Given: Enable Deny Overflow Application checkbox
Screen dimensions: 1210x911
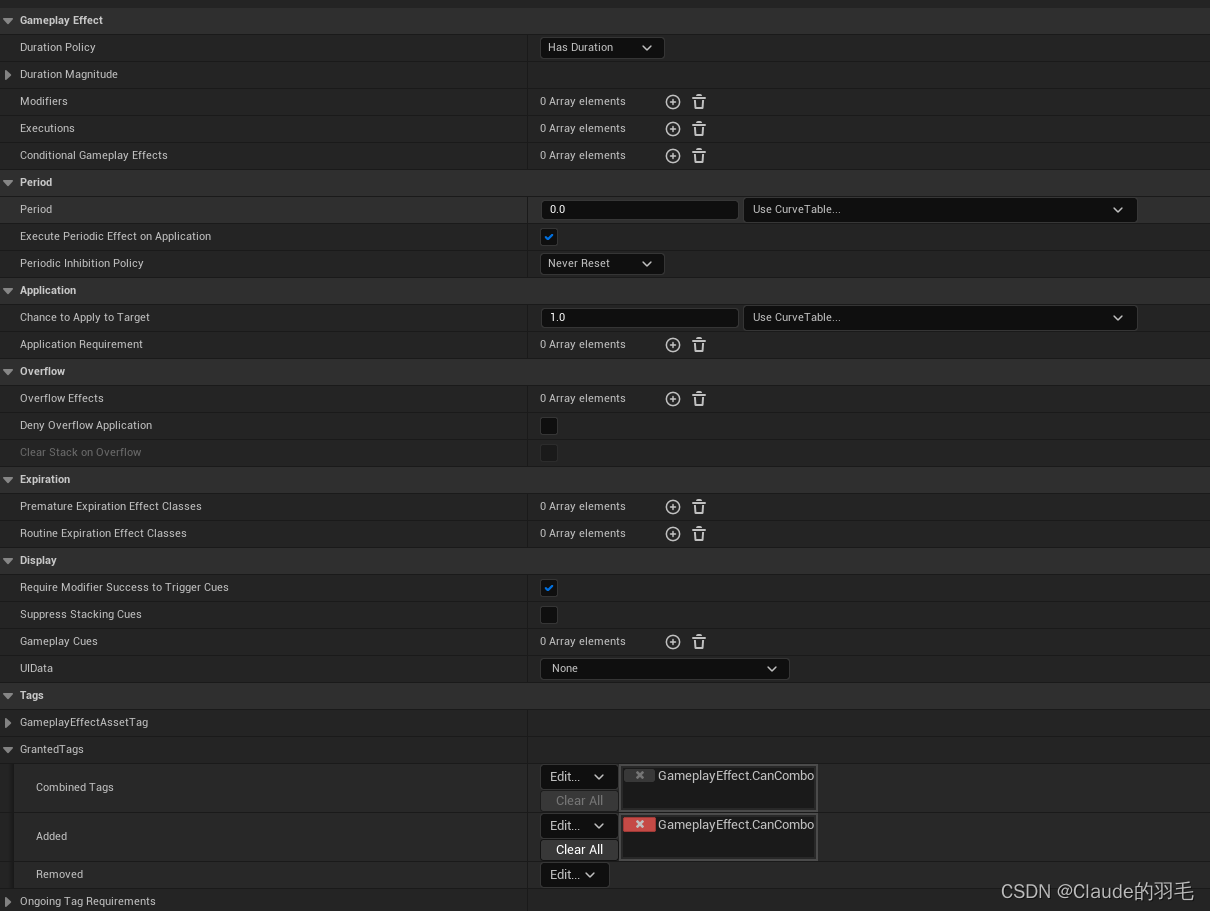Looking at the screenshot, I should click(x=549, y=426).
